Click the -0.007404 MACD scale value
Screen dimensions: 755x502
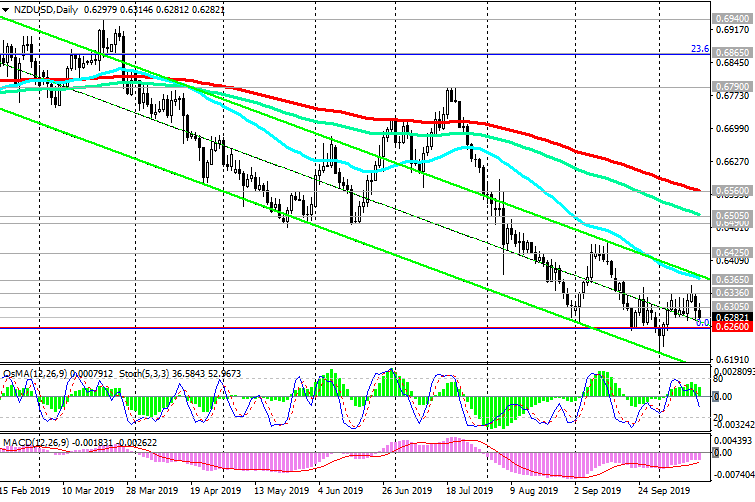pyautogui.click(x=734, y=475)
